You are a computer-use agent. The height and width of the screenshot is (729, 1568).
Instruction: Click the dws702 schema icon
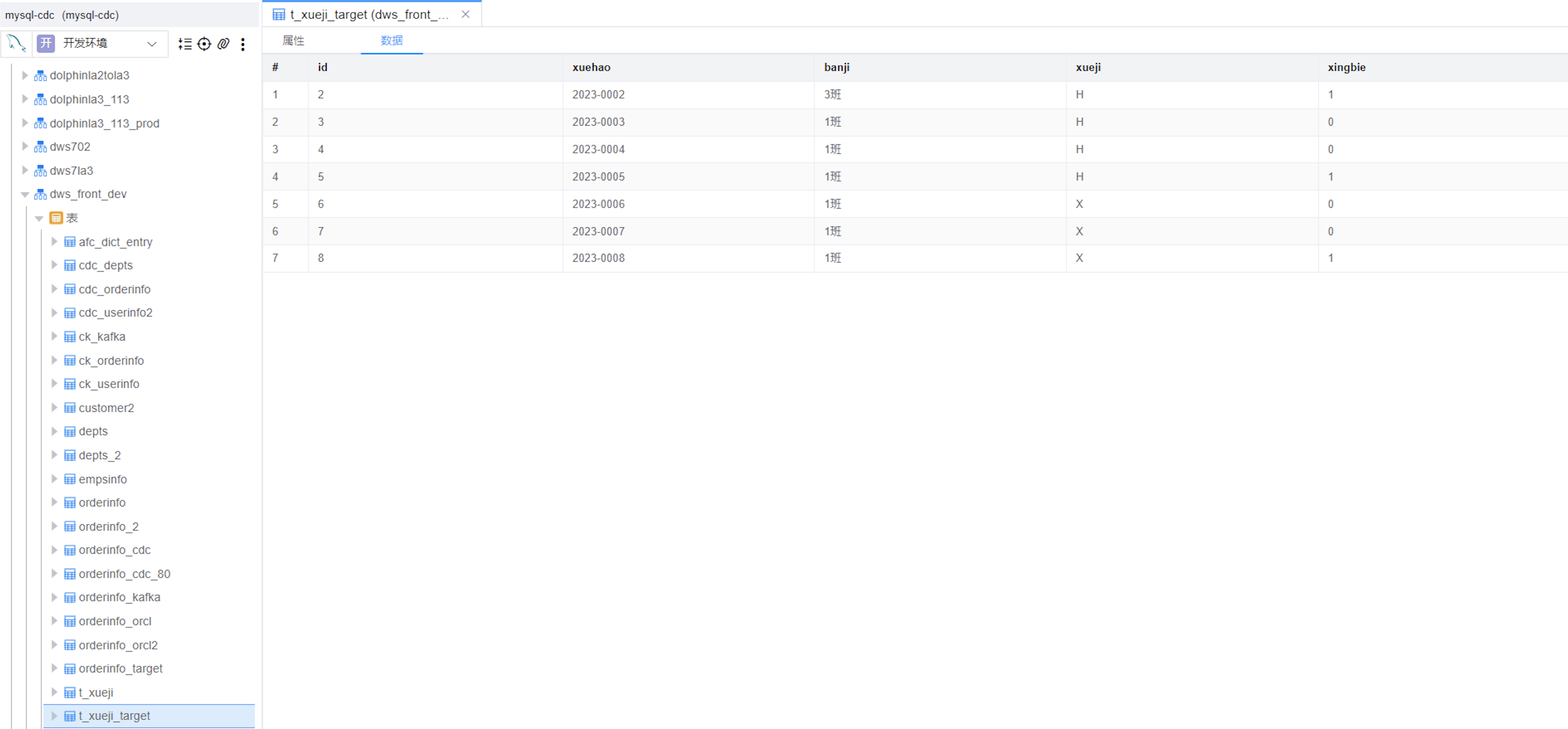pos(40,147)
